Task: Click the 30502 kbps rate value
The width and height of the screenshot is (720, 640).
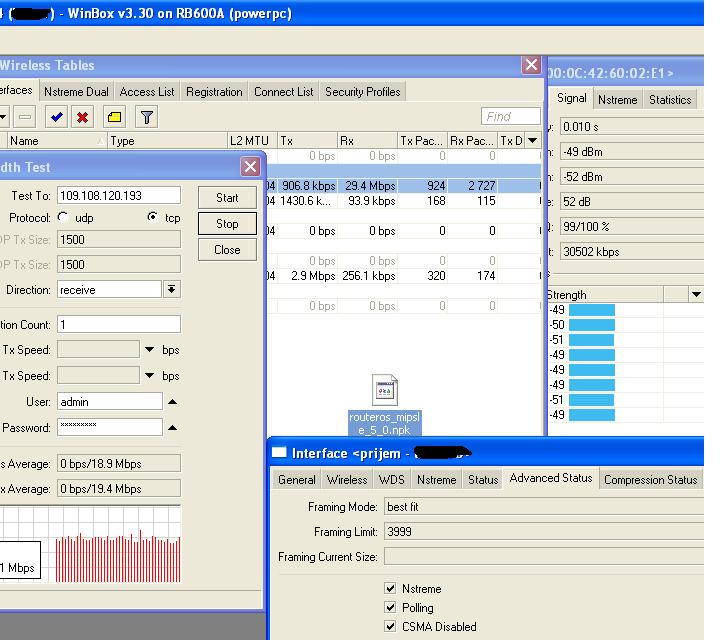Action: tap(632, 252)
